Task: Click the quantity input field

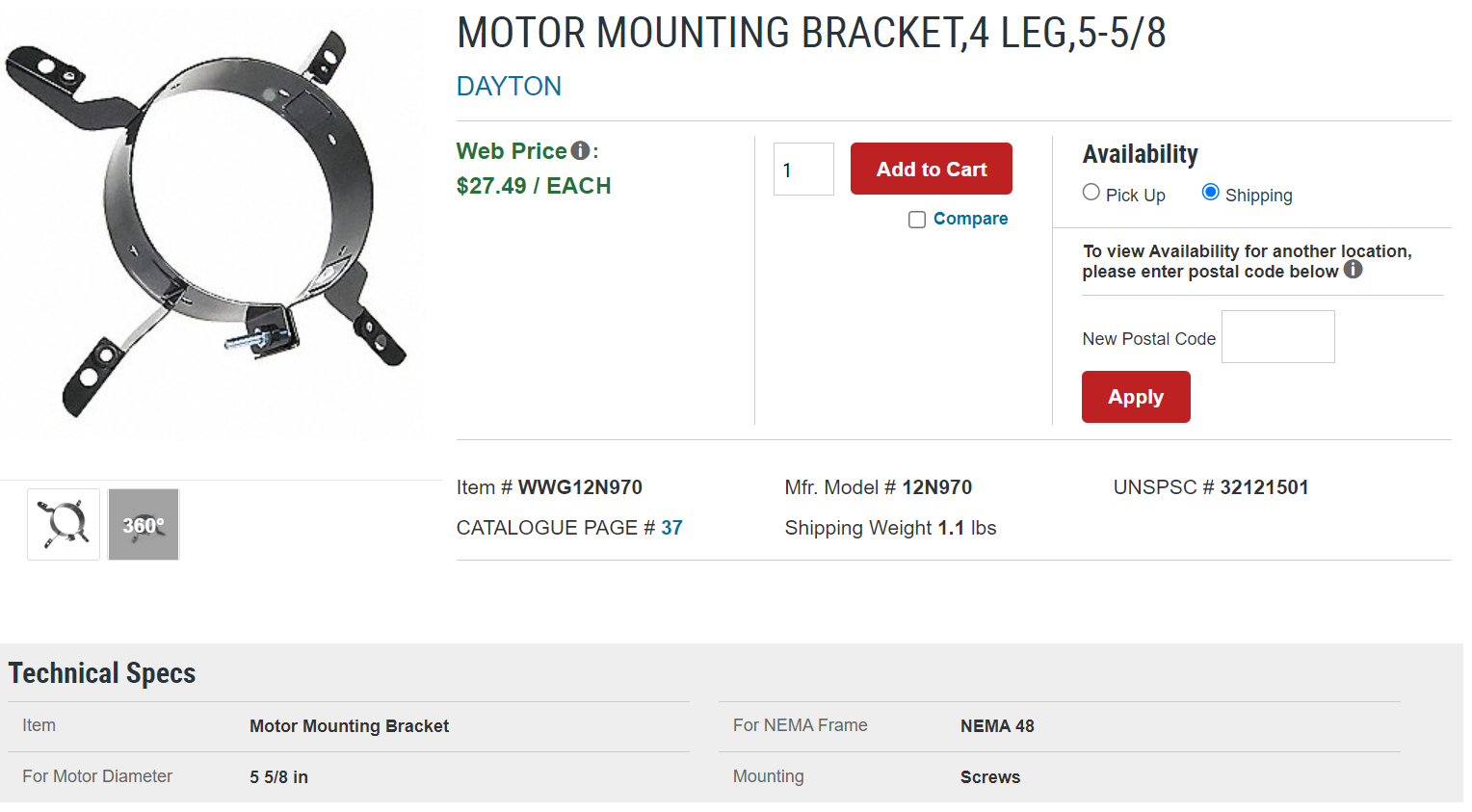Action: point(802,169)
